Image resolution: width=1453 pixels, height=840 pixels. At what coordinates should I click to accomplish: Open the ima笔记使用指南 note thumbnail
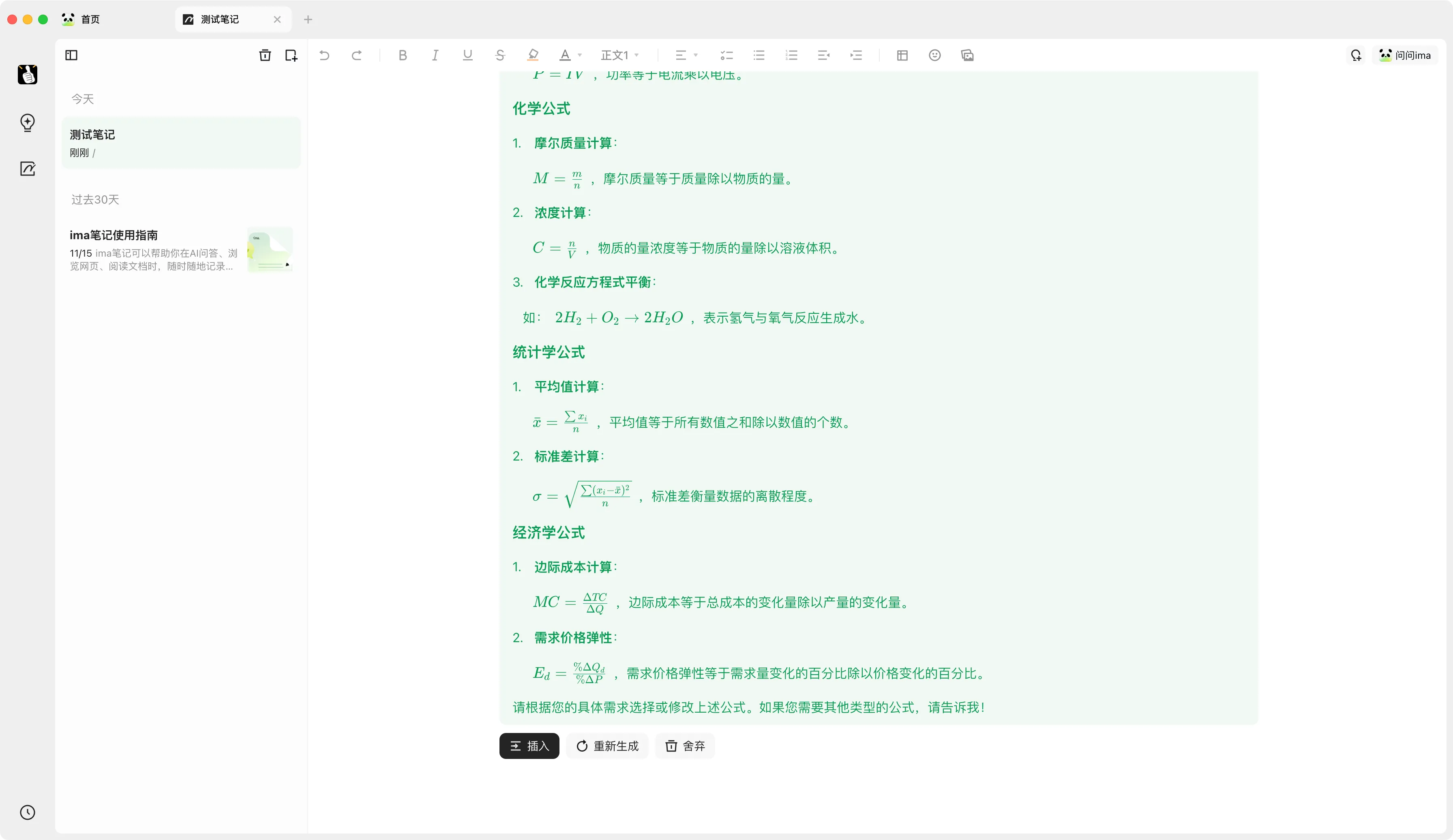(x=270, y=250)
